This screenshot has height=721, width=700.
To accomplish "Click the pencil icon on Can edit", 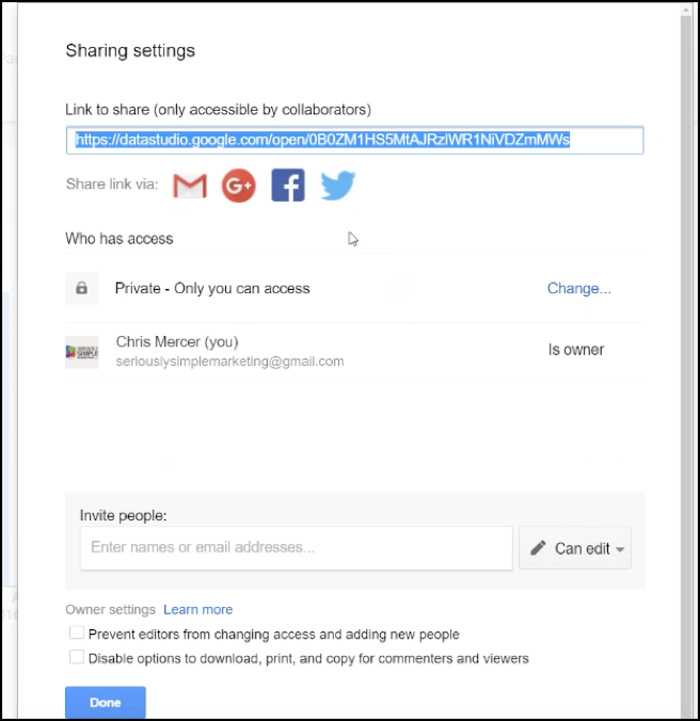I will [538, 548].
